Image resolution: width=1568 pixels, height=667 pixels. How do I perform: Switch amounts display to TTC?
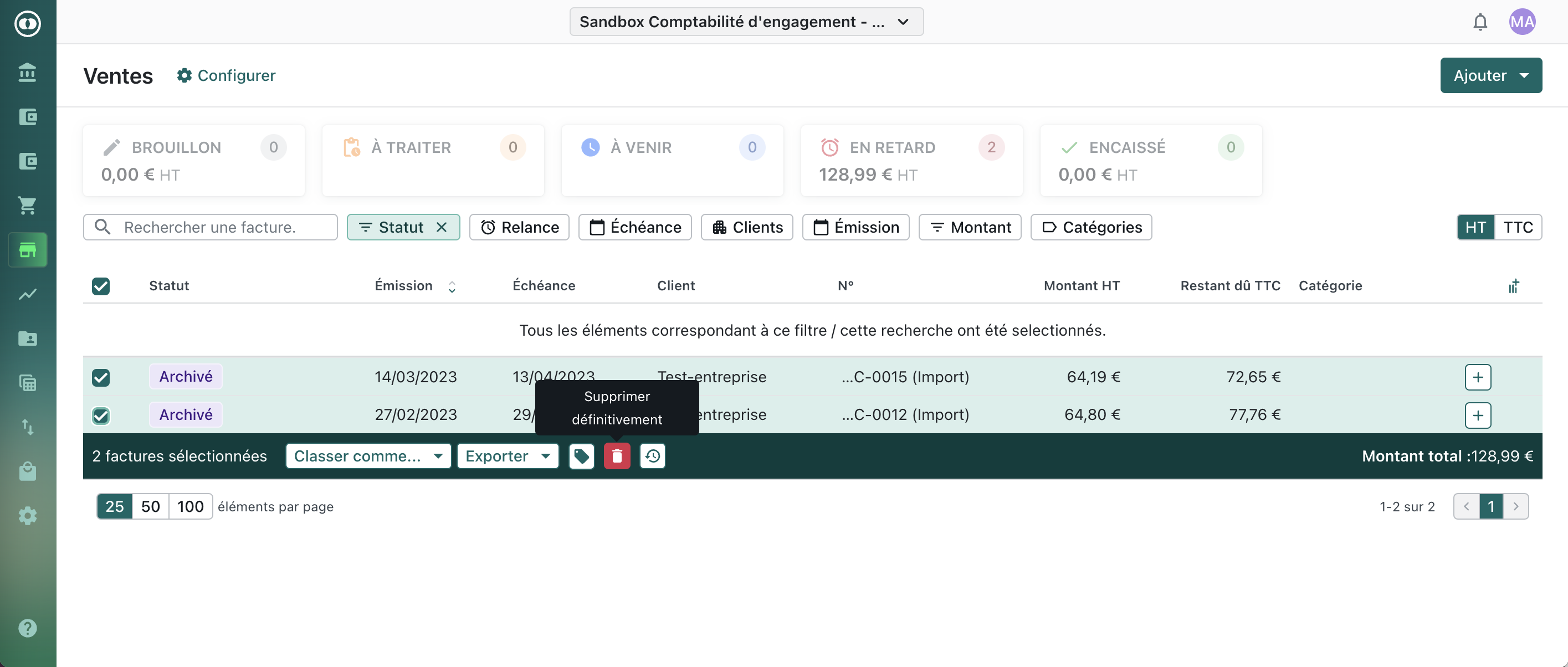(x=1518, y=227)
